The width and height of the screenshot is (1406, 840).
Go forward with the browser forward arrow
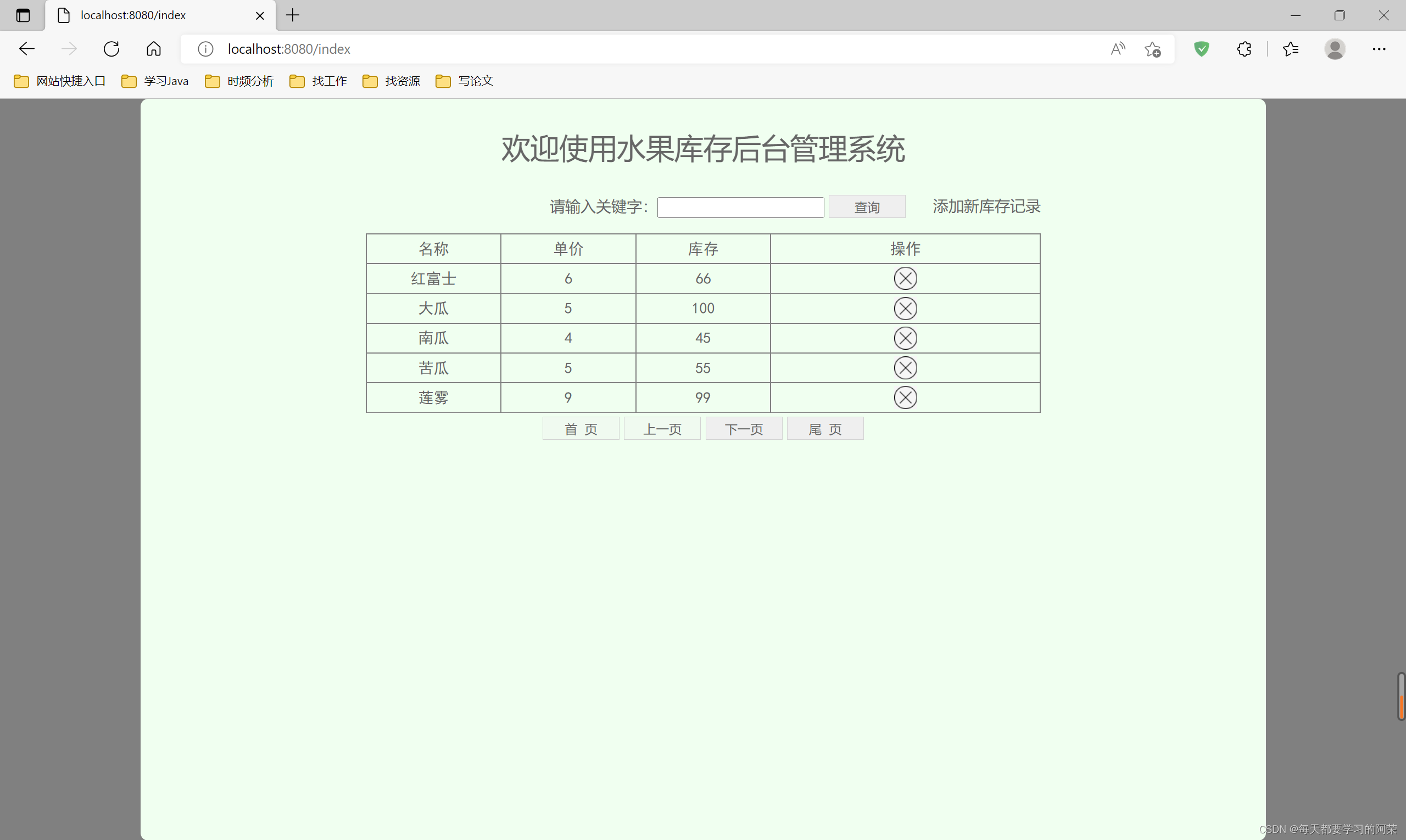click(69, 49)
